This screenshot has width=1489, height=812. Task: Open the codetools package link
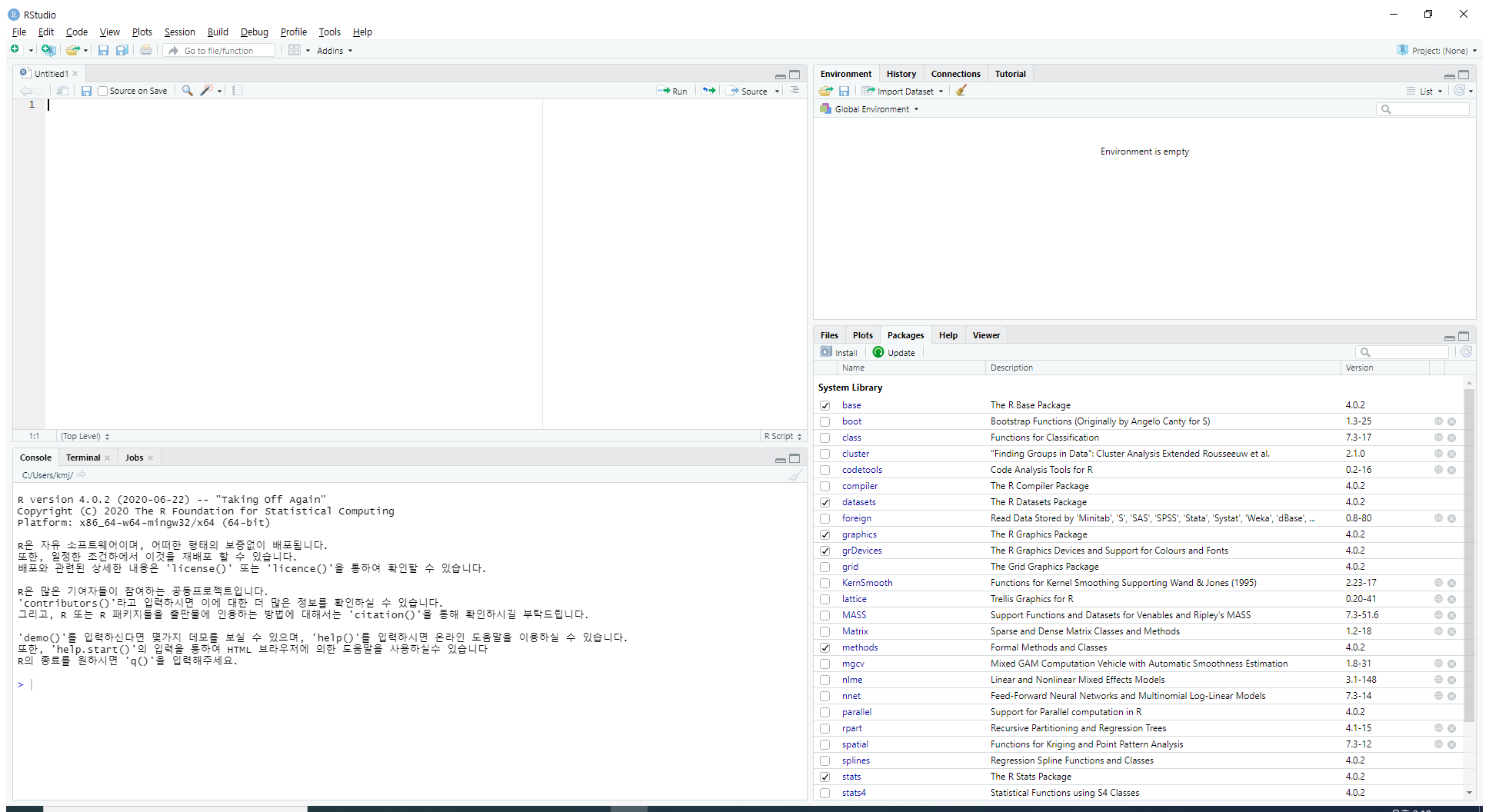(861, 470)
